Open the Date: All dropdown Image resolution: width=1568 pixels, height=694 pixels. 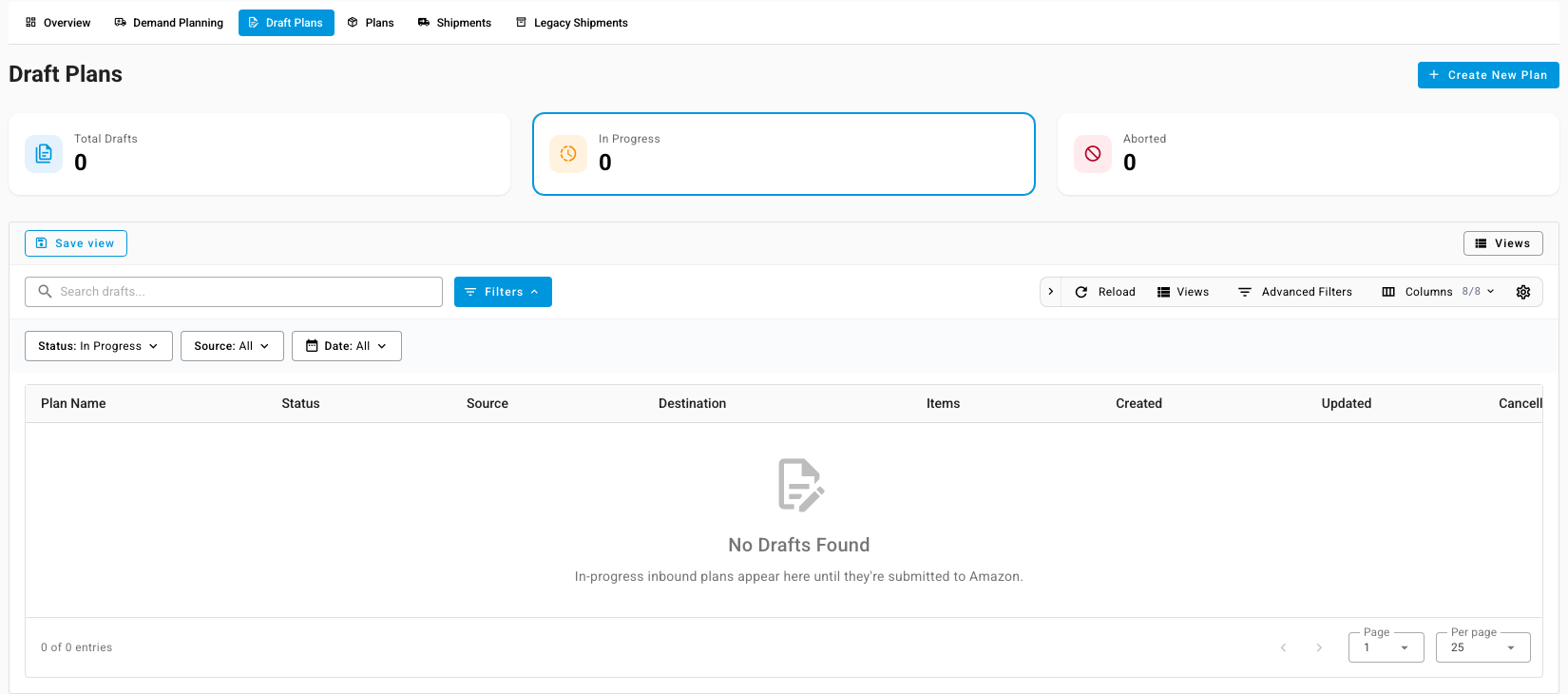click(347, 346)
